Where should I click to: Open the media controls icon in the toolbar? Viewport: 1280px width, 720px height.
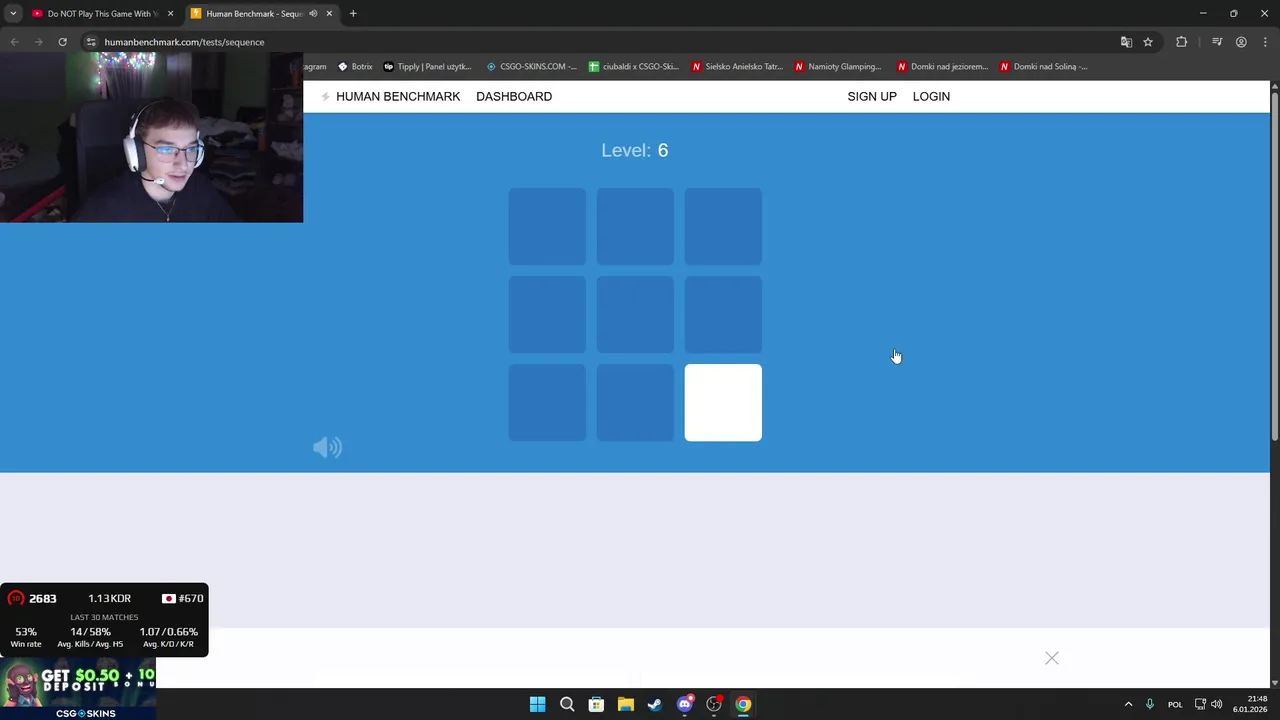pos(1217,42)
